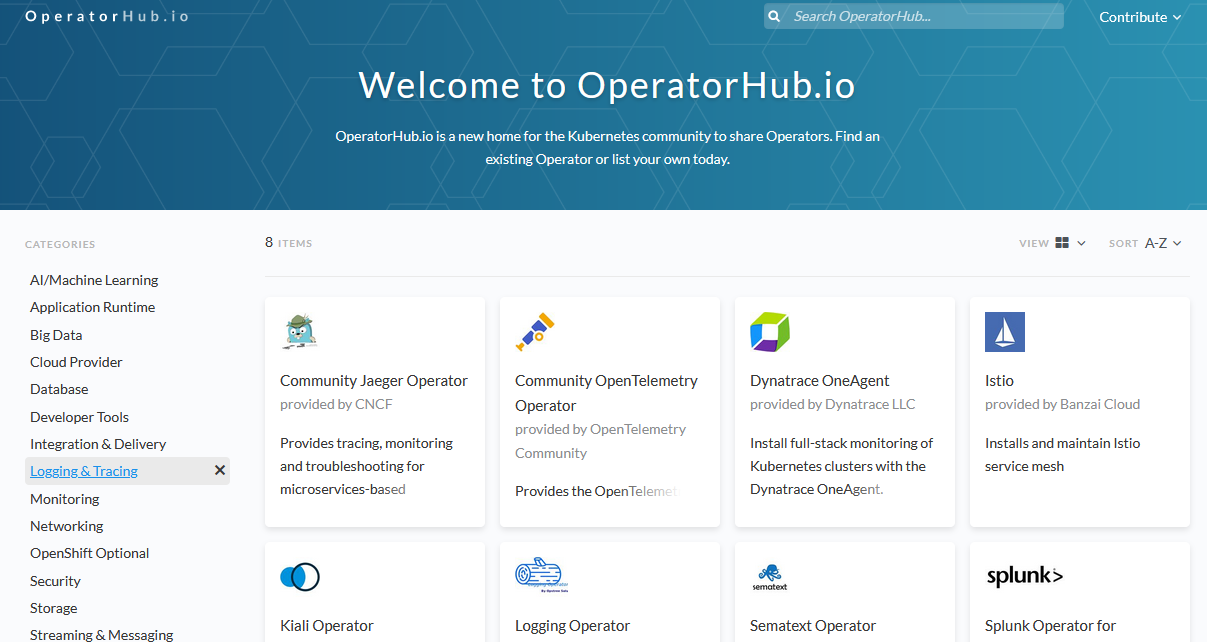Click the '8 items' count label
Image resolution: width=1207 pixels, height=642 pixels.
coord(288,243)
